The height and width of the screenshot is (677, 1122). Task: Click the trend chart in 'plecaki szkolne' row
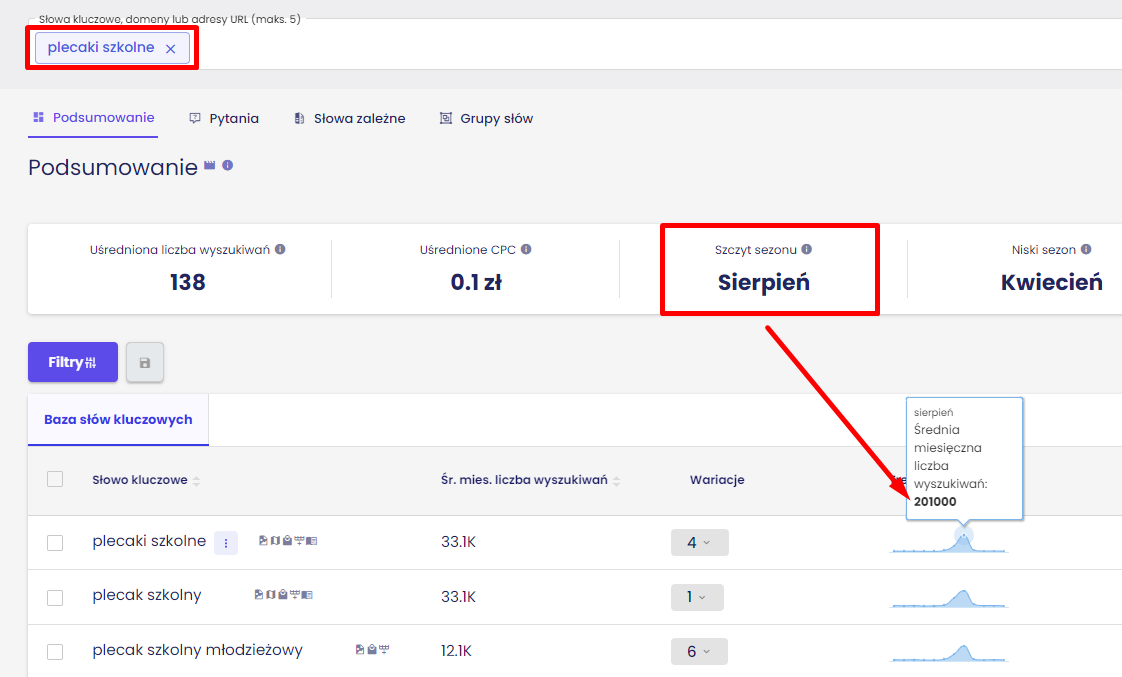(x=949, y=542)
